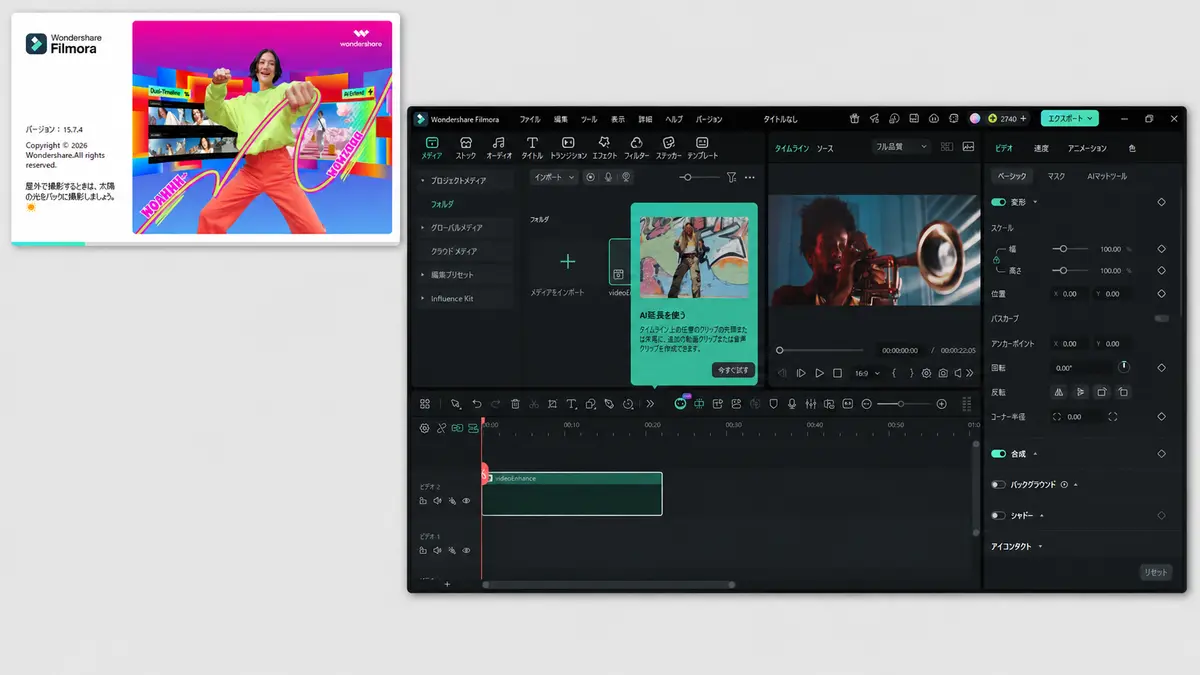Open the three-dot more options in media panel

[750, 177]
